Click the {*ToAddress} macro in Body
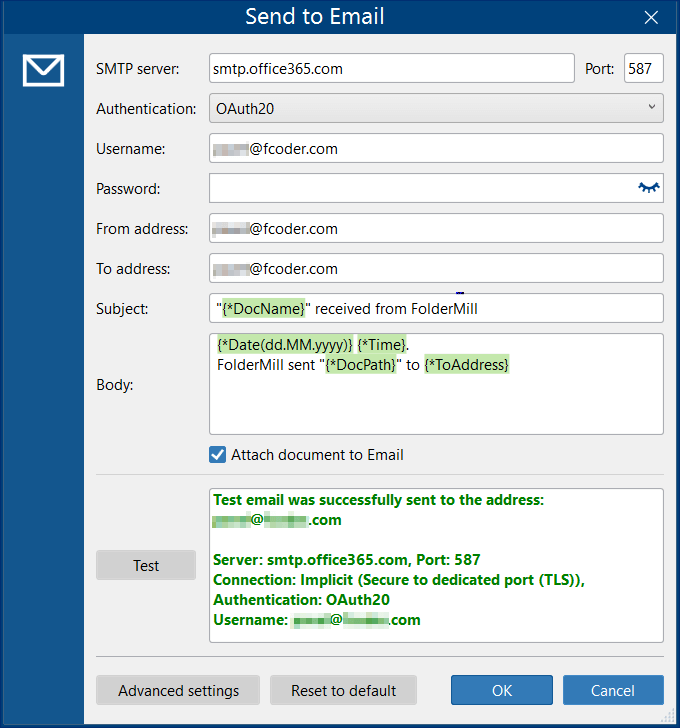The height and width of the screenshot is (728, 680). (x=466, y=364)
